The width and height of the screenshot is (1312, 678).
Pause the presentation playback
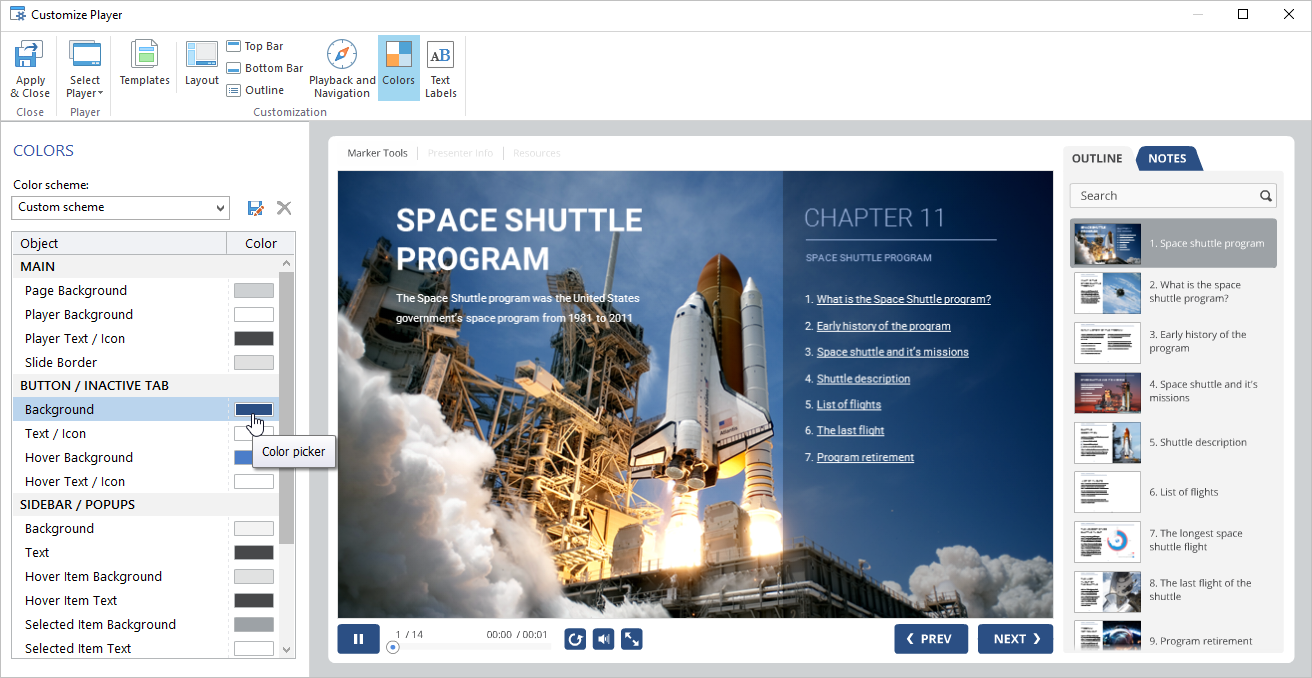coord(358,639)
